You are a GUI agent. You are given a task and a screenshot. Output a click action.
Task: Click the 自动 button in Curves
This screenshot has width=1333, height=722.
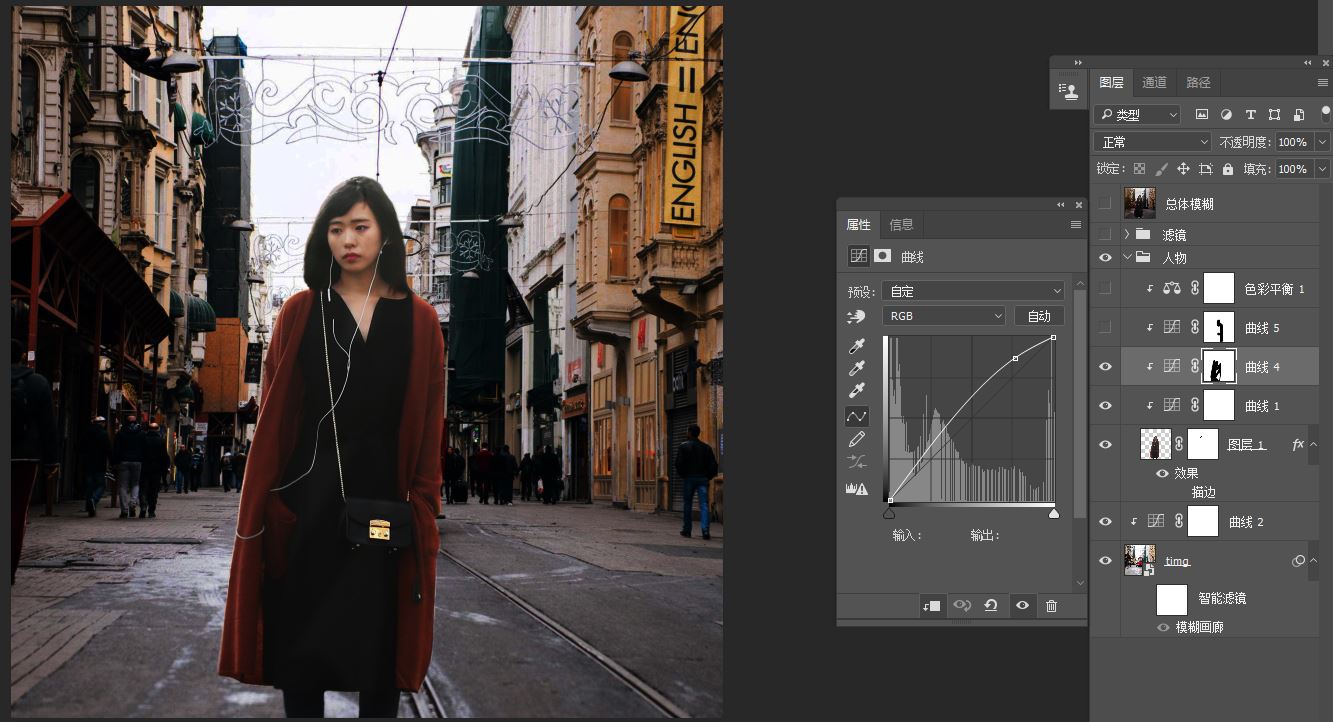(1039, 316)
